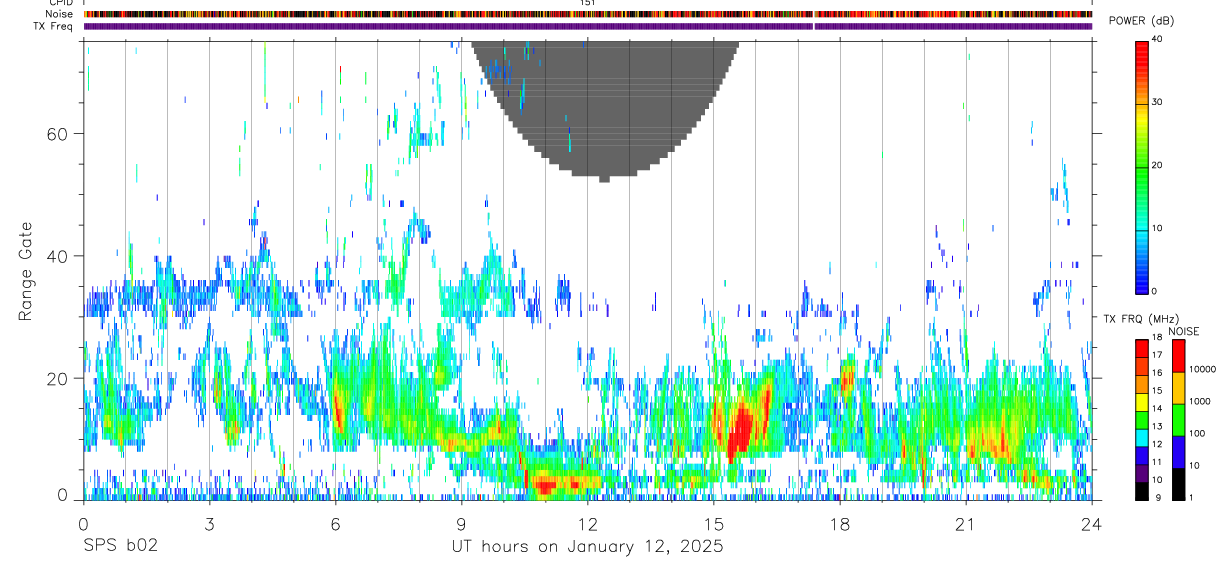Click the purple TX Freq strip above the plot
This screenshot has width=1228, height=567.
[x=588, y=26]
